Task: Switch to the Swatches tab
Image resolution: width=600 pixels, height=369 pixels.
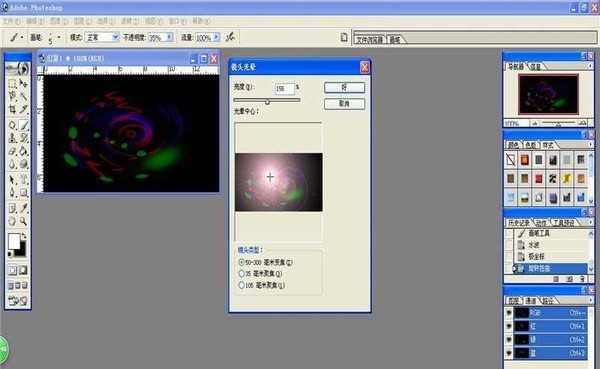Action: pyautogui.click(x=530, y=145)
